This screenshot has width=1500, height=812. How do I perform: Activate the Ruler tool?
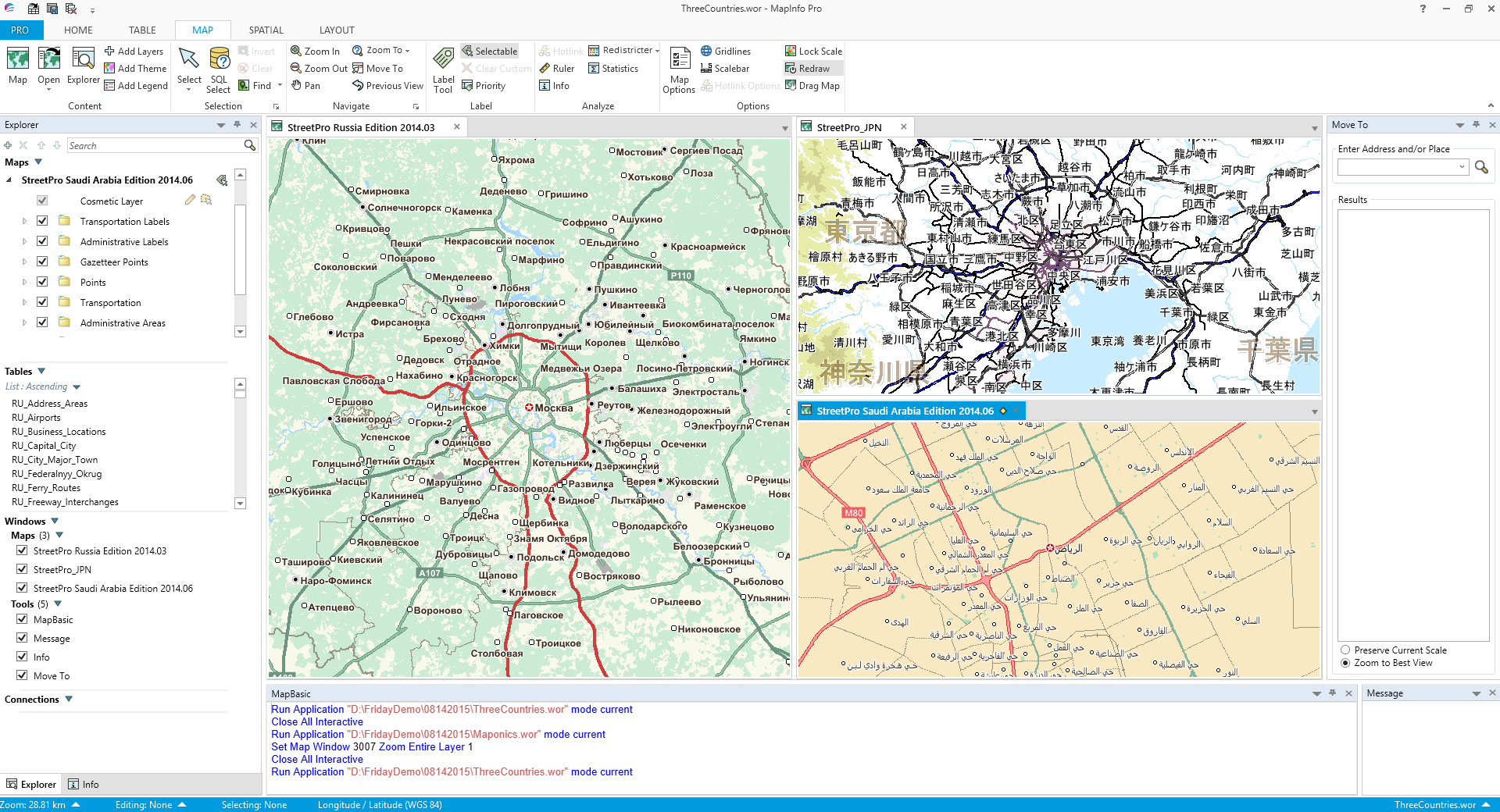tap(557, 68)
